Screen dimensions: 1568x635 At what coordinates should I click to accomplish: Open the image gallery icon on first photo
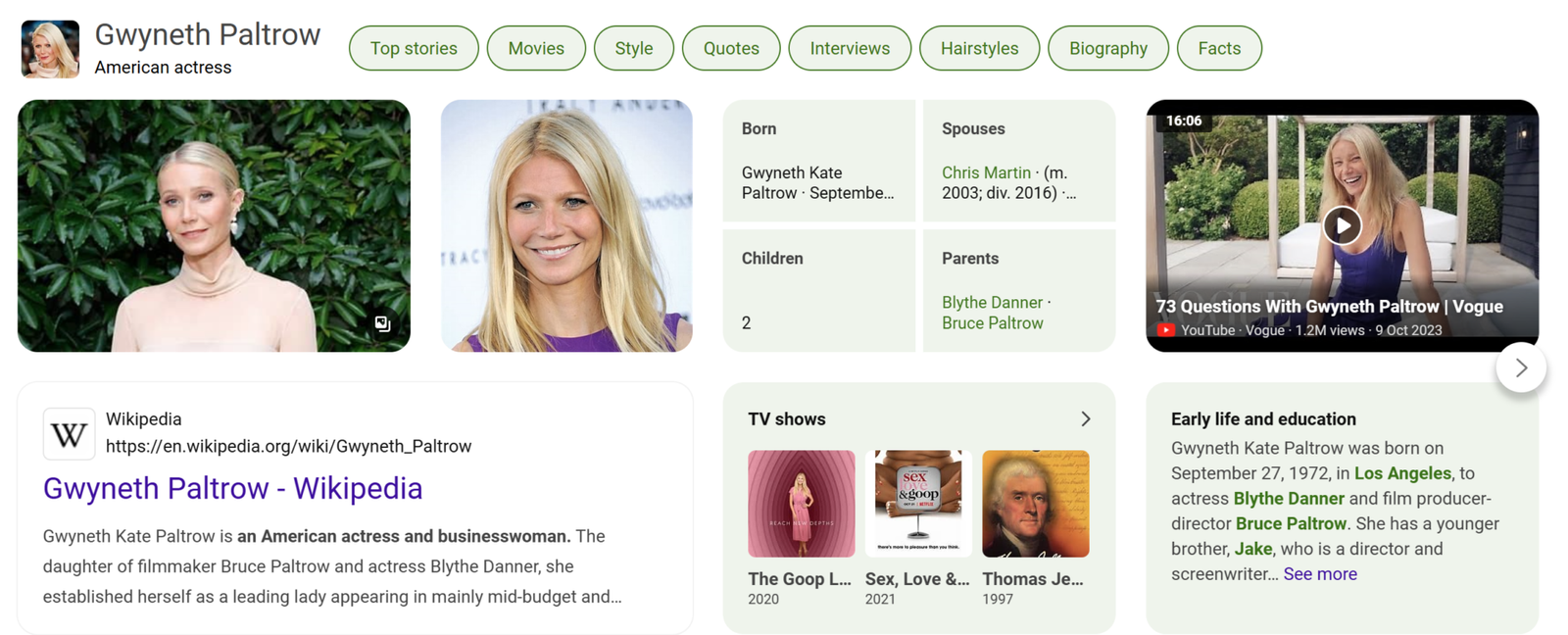point(383,323)
